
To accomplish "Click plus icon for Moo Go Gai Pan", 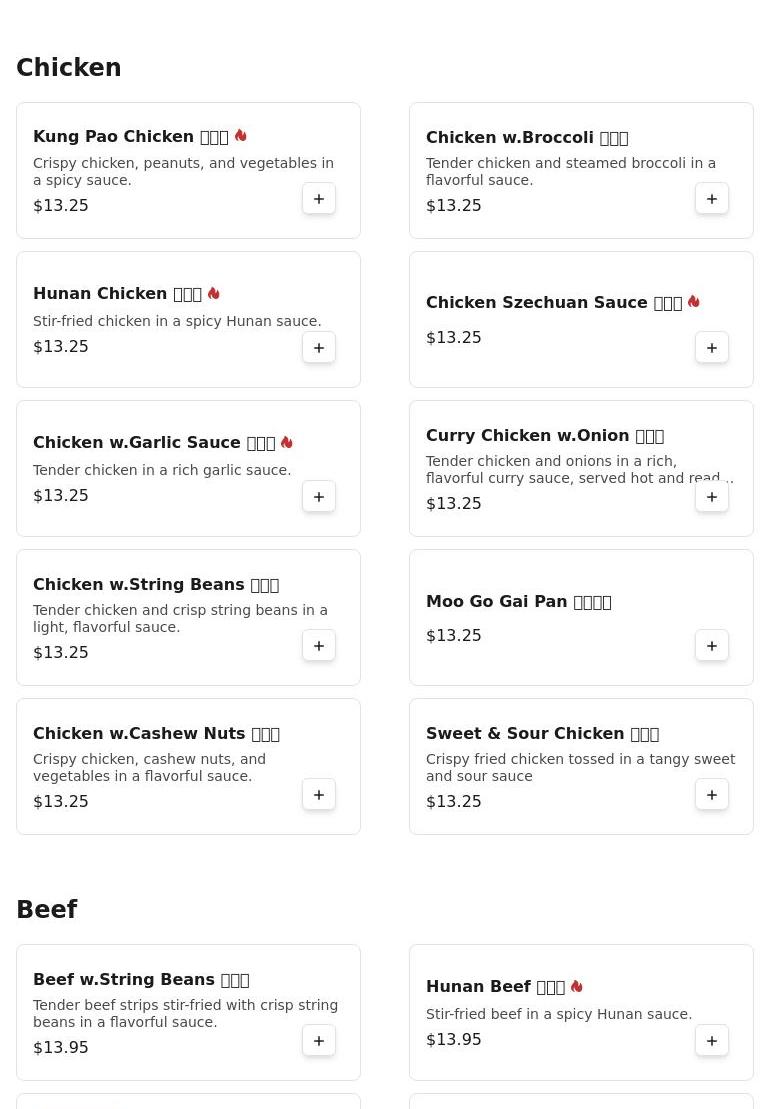I will coord(712,646).
